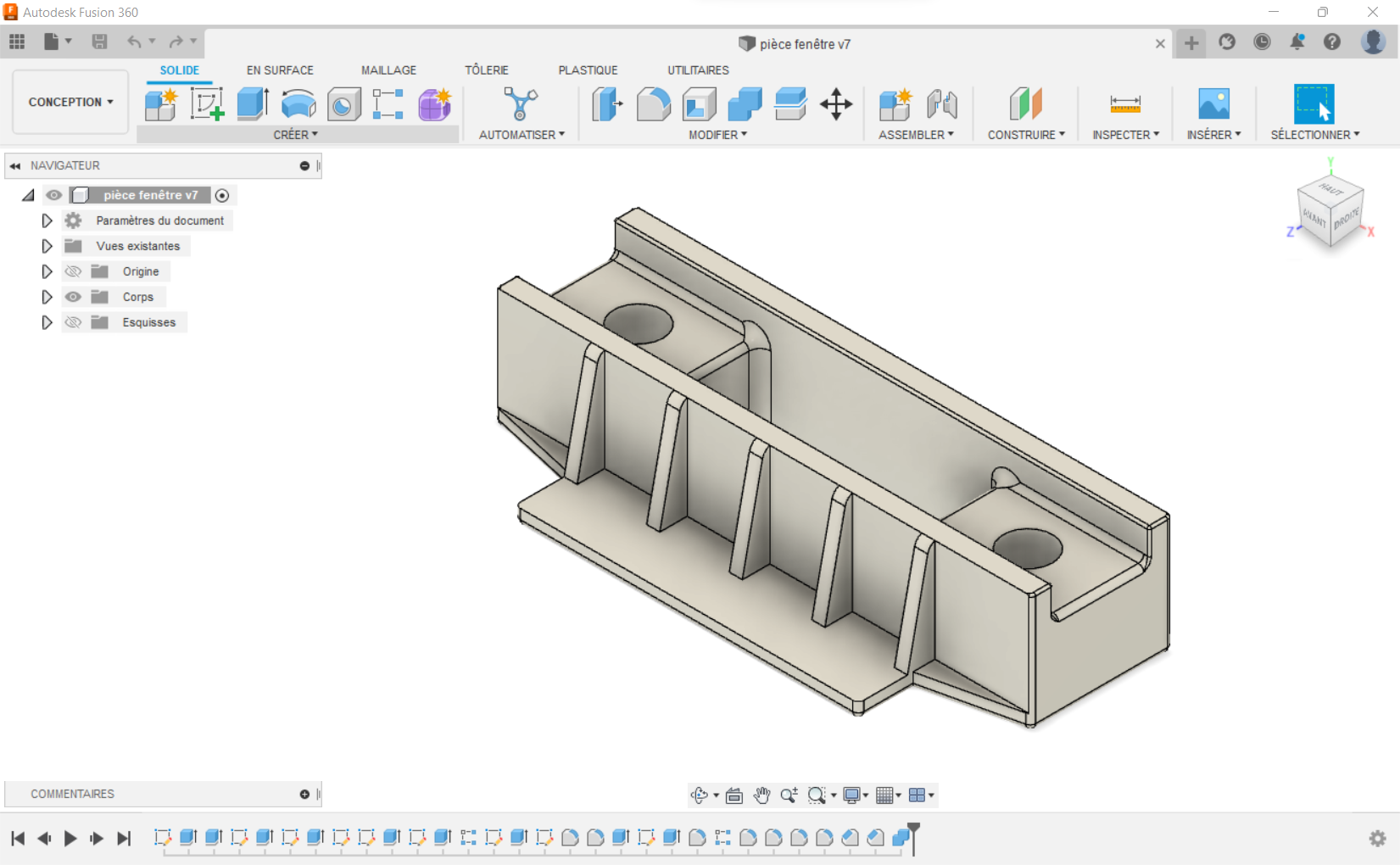
Task: Select the Extrude tool
Action: (252, 103)
